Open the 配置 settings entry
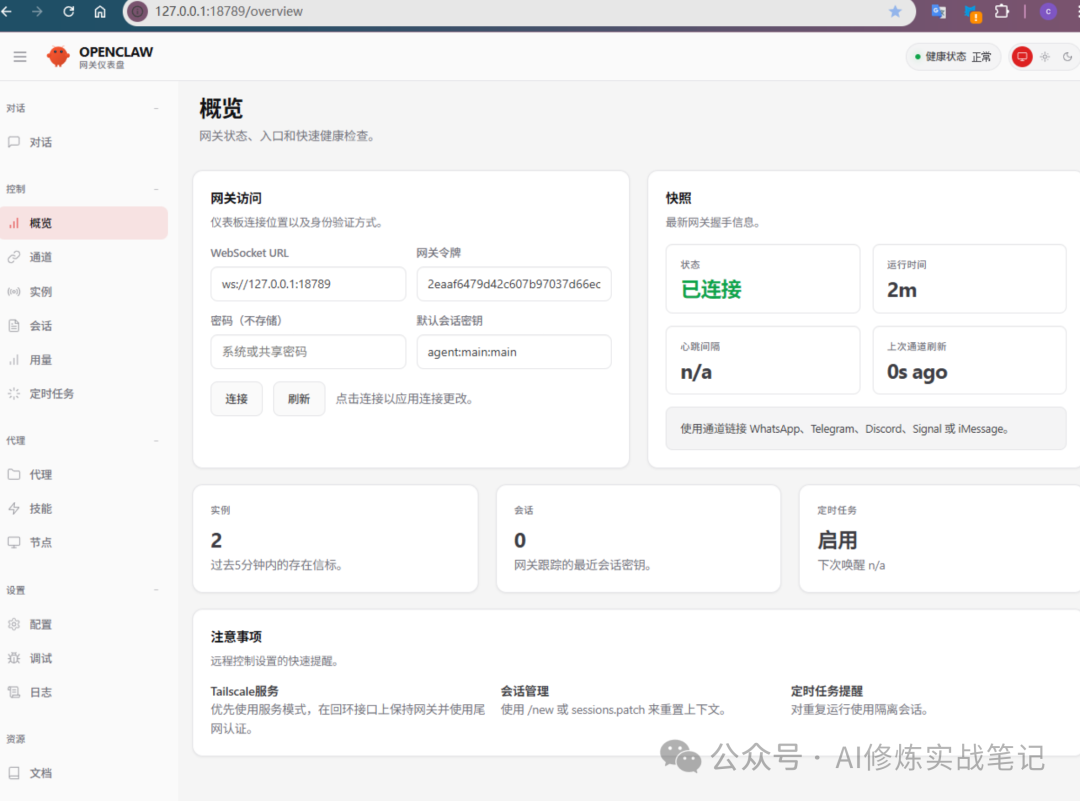 pos(41,623)
